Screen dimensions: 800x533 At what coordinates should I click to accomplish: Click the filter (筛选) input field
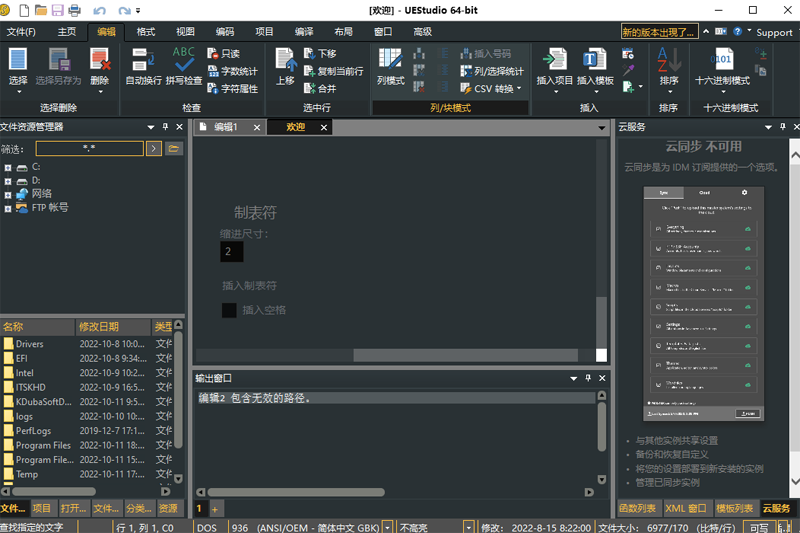(89, 148)
